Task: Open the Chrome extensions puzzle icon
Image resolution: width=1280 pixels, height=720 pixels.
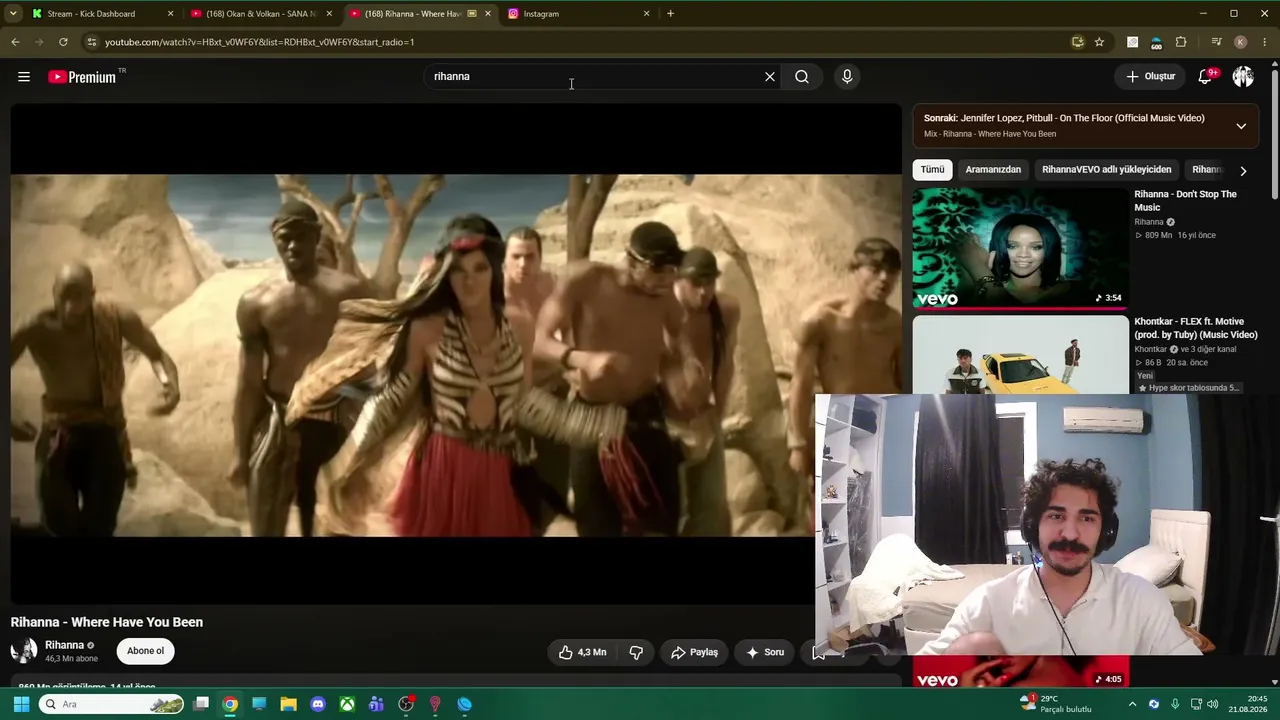Action: click(1181, 42)
